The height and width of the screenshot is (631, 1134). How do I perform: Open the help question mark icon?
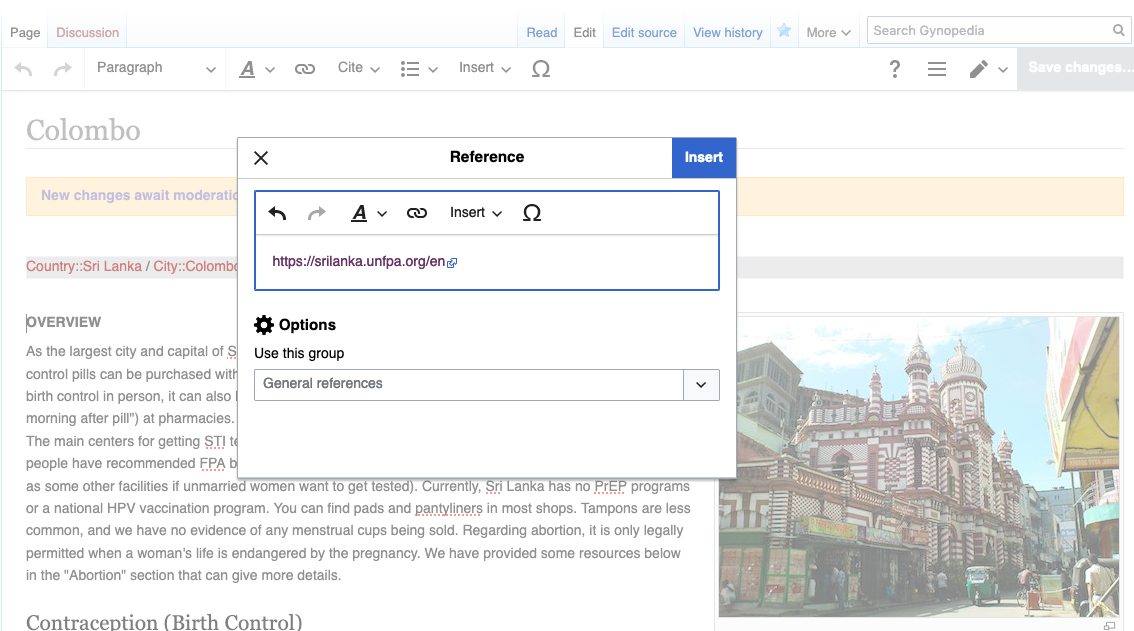895,68
